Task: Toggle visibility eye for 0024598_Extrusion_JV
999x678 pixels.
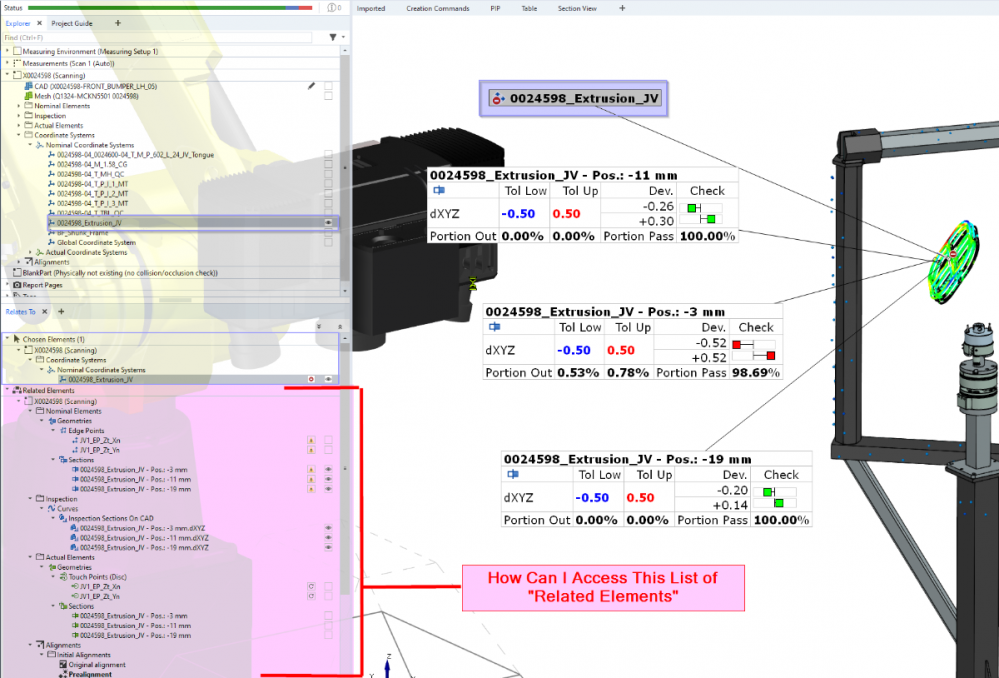Action: [328, 222]
